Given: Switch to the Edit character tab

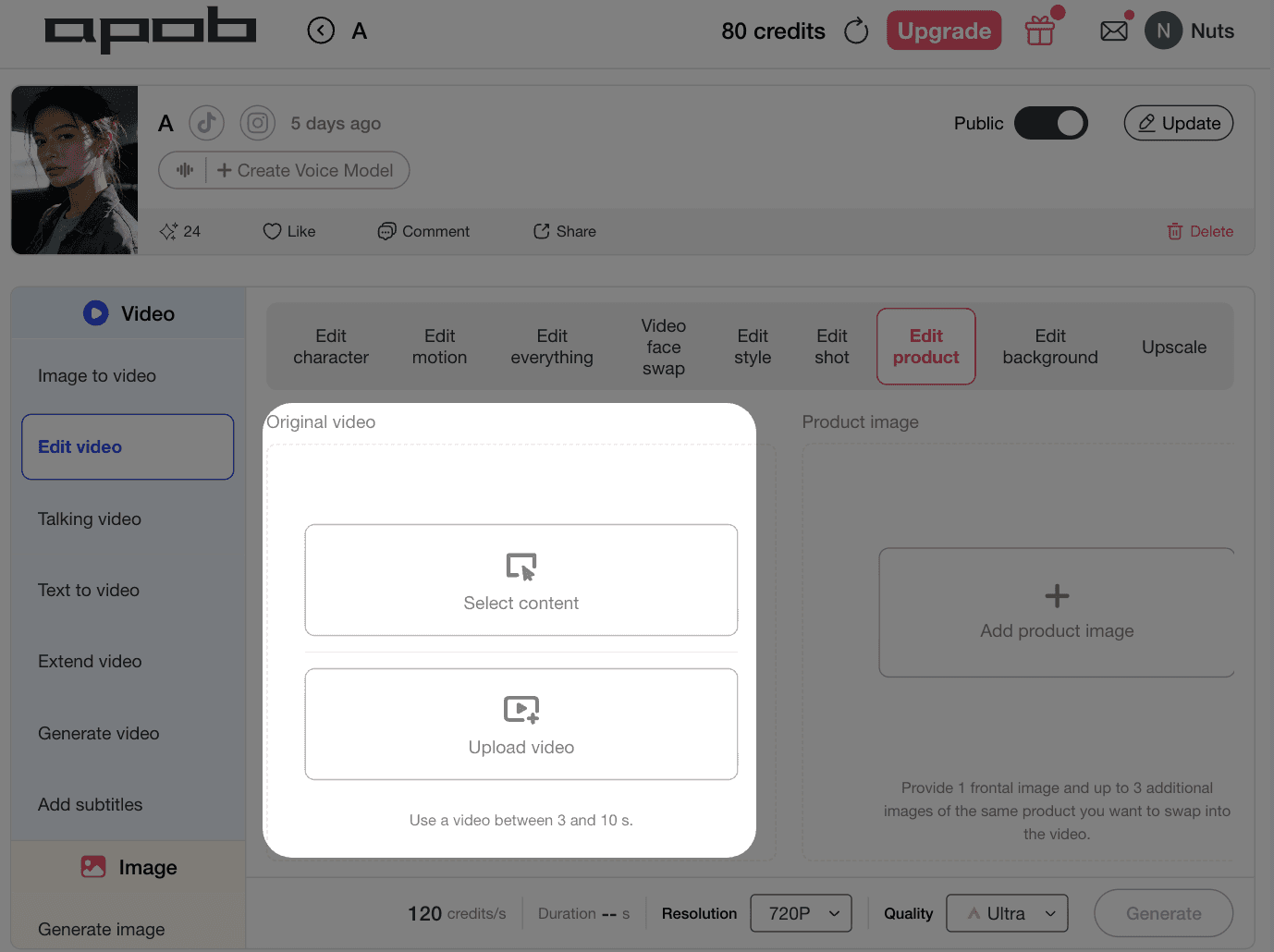Looking at the screenshot, I should (331, 347).
